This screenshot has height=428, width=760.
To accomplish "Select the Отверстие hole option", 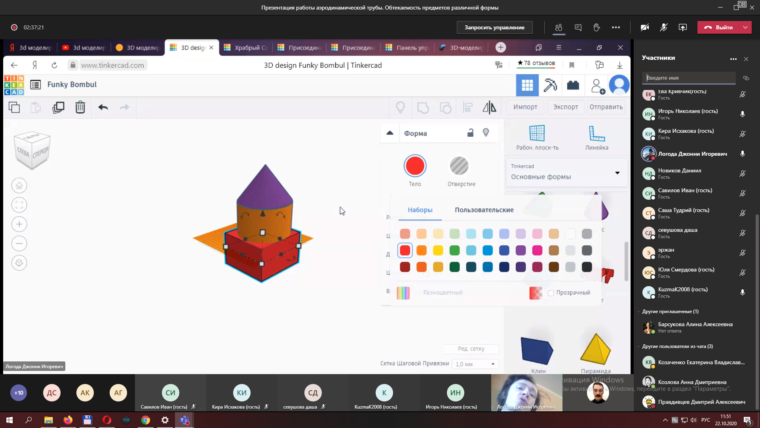I will click(x=460, y=168).
